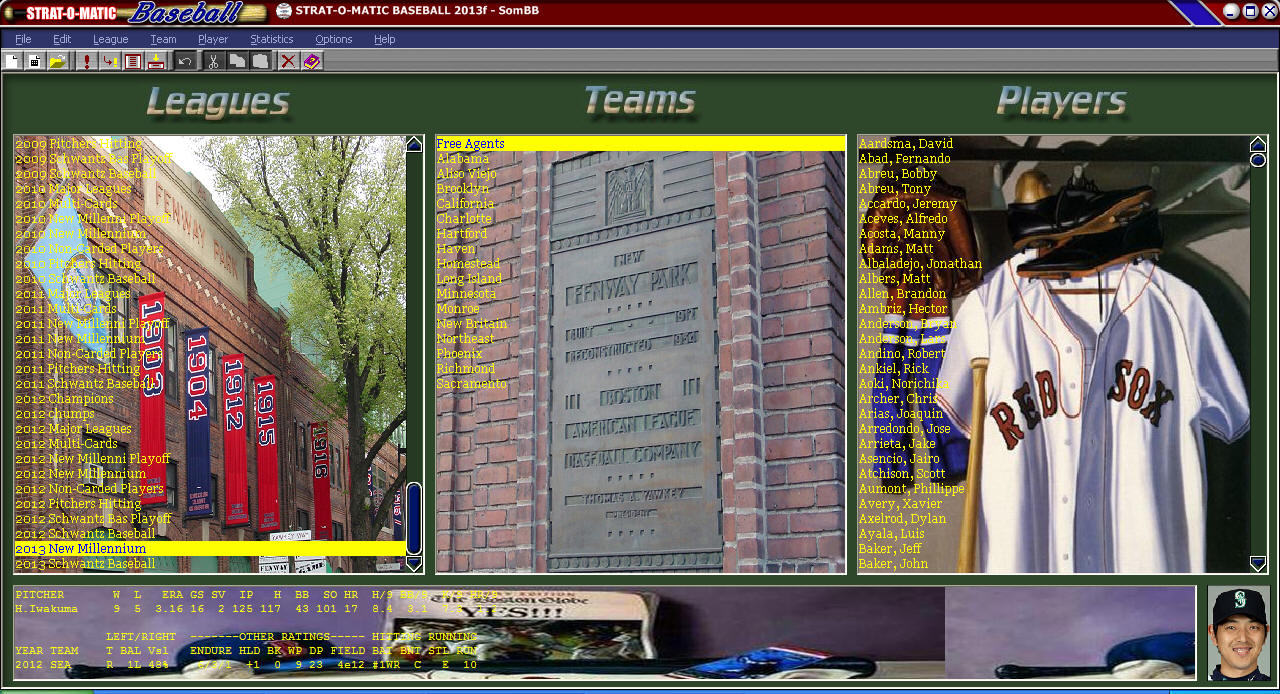This screenshot has height=694, width=1280.
Task: Select the California team
Action: [x=465, y=204]
